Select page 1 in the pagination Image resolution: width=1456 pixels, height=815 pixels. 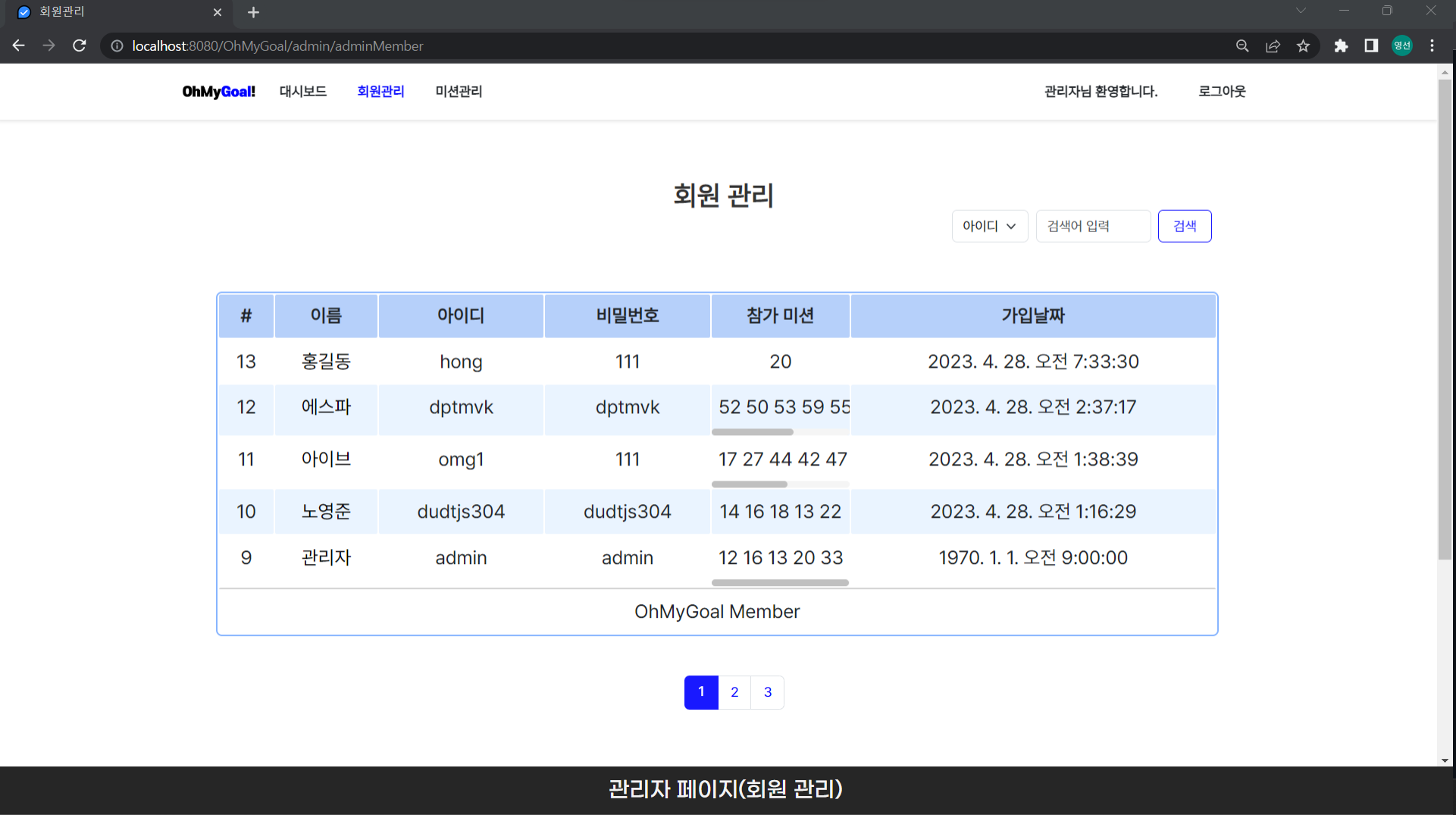[x=701, y=692]
